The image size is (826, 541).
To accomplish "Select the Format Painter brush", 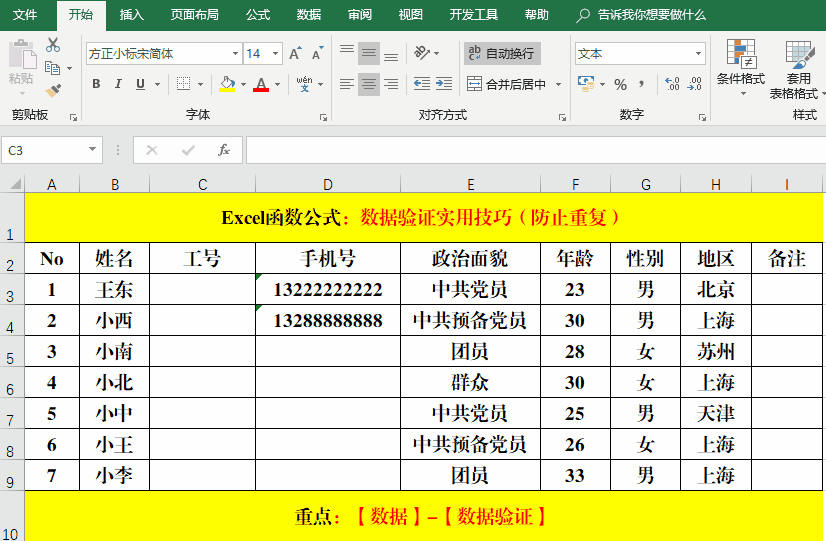I will click(x=53, y=91).
